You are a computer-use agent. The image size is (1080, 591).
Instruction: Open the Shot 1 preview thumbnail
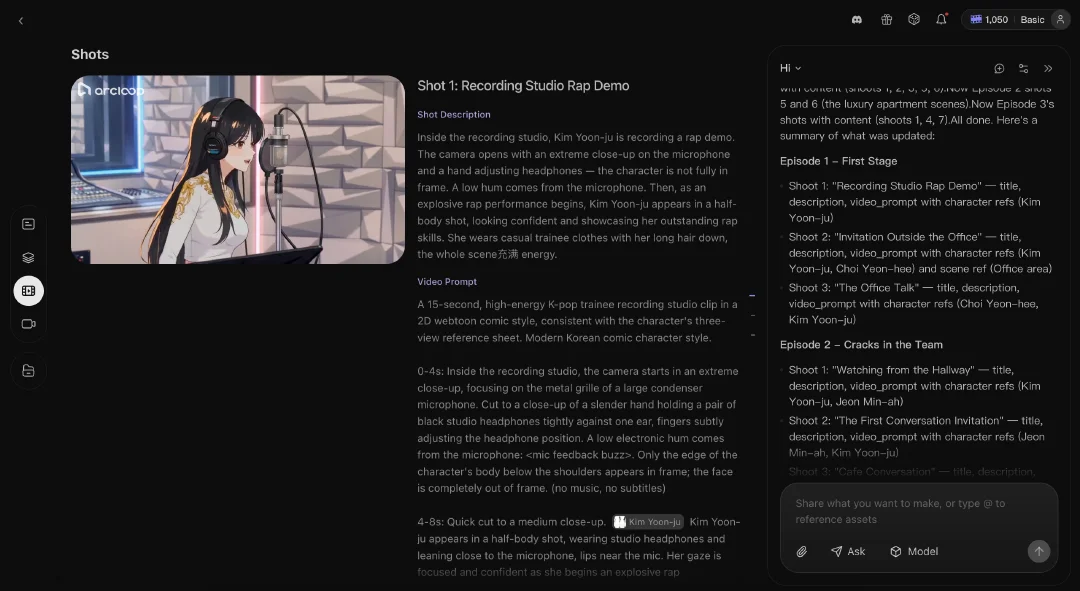pos(238,169)
